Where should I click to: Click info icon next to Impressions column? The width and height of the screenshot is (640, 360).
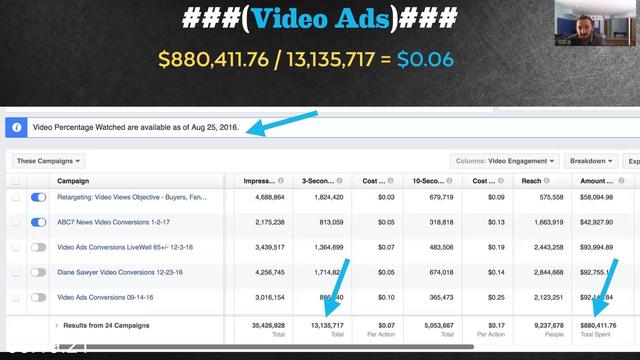(x=281, y=180)
